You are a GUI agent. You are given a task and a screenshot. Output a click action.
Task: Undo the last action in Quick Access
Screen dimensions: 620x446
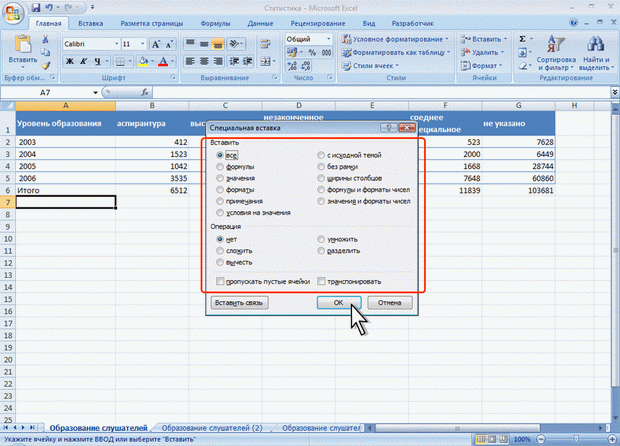(x=49, y=7)
